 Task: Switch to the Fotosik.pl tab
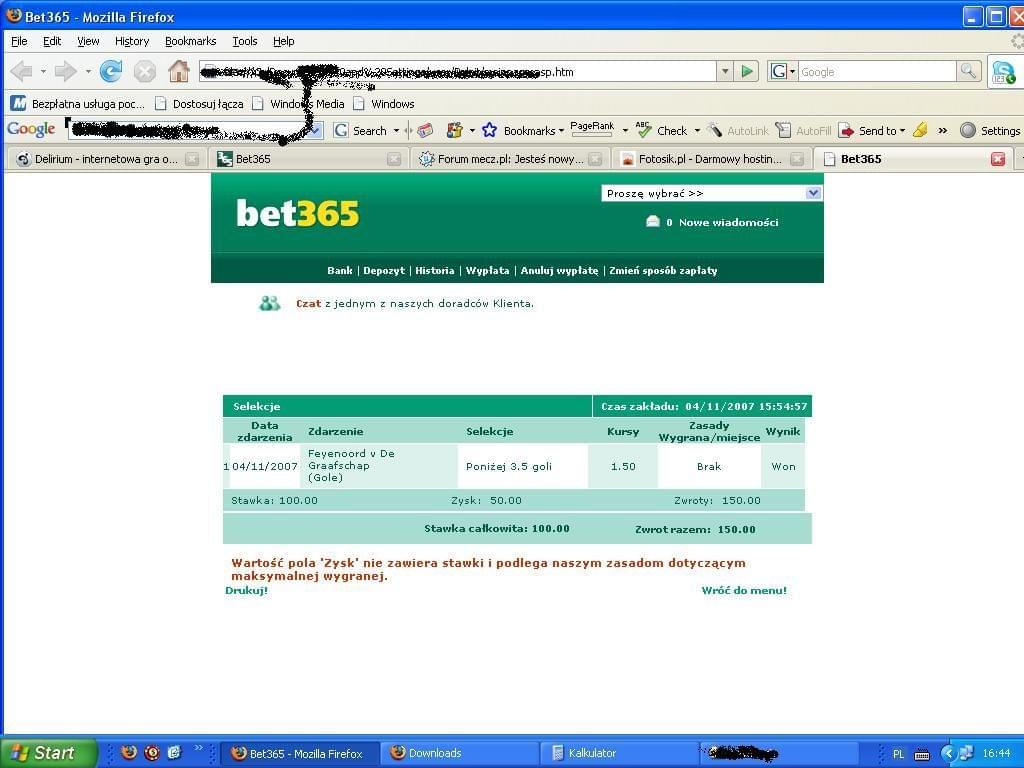pos(711,159)
